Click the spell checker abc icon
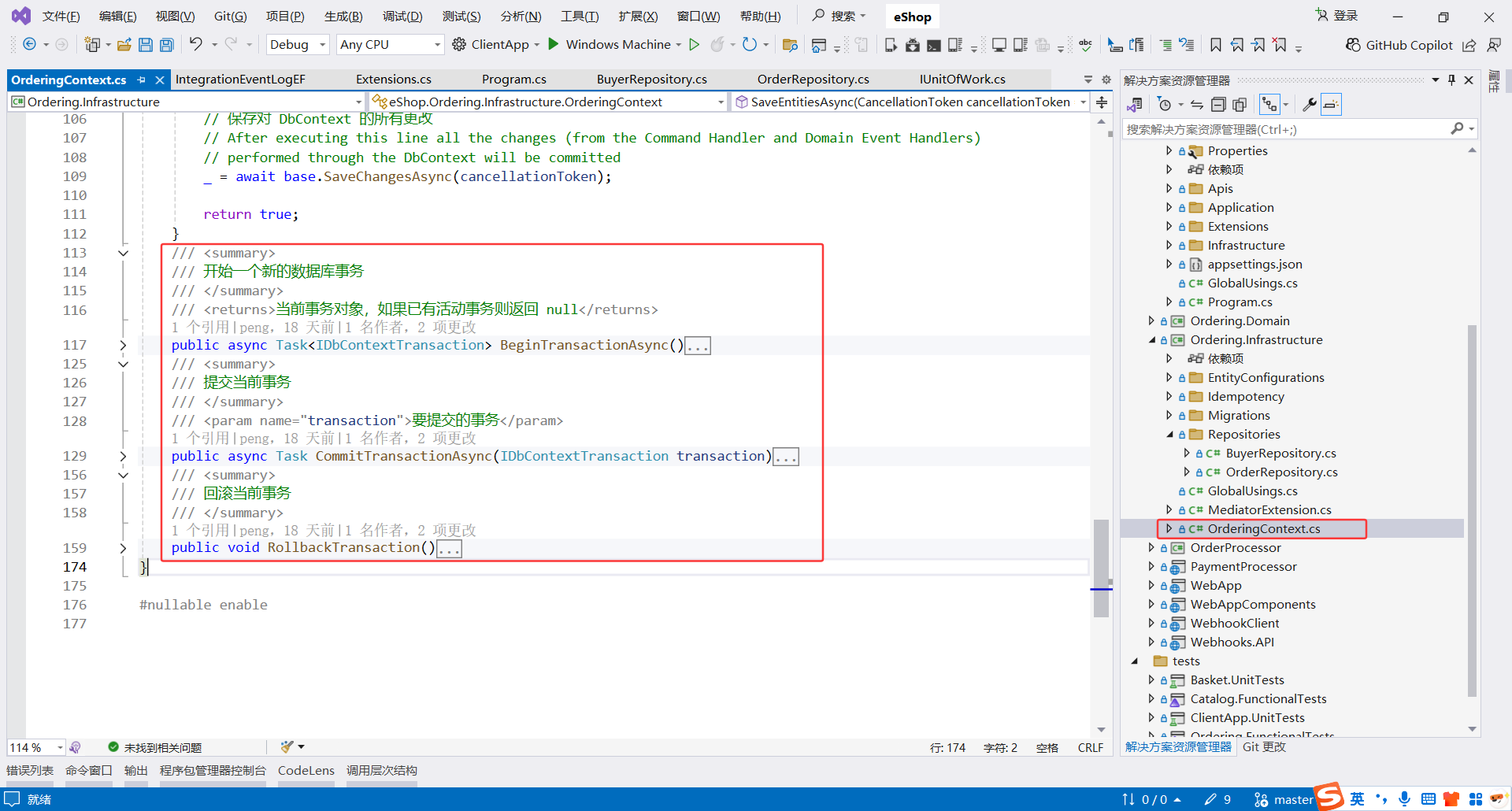The width and height of the screenshot is (1512, 811). click(x=1085, y=45)
